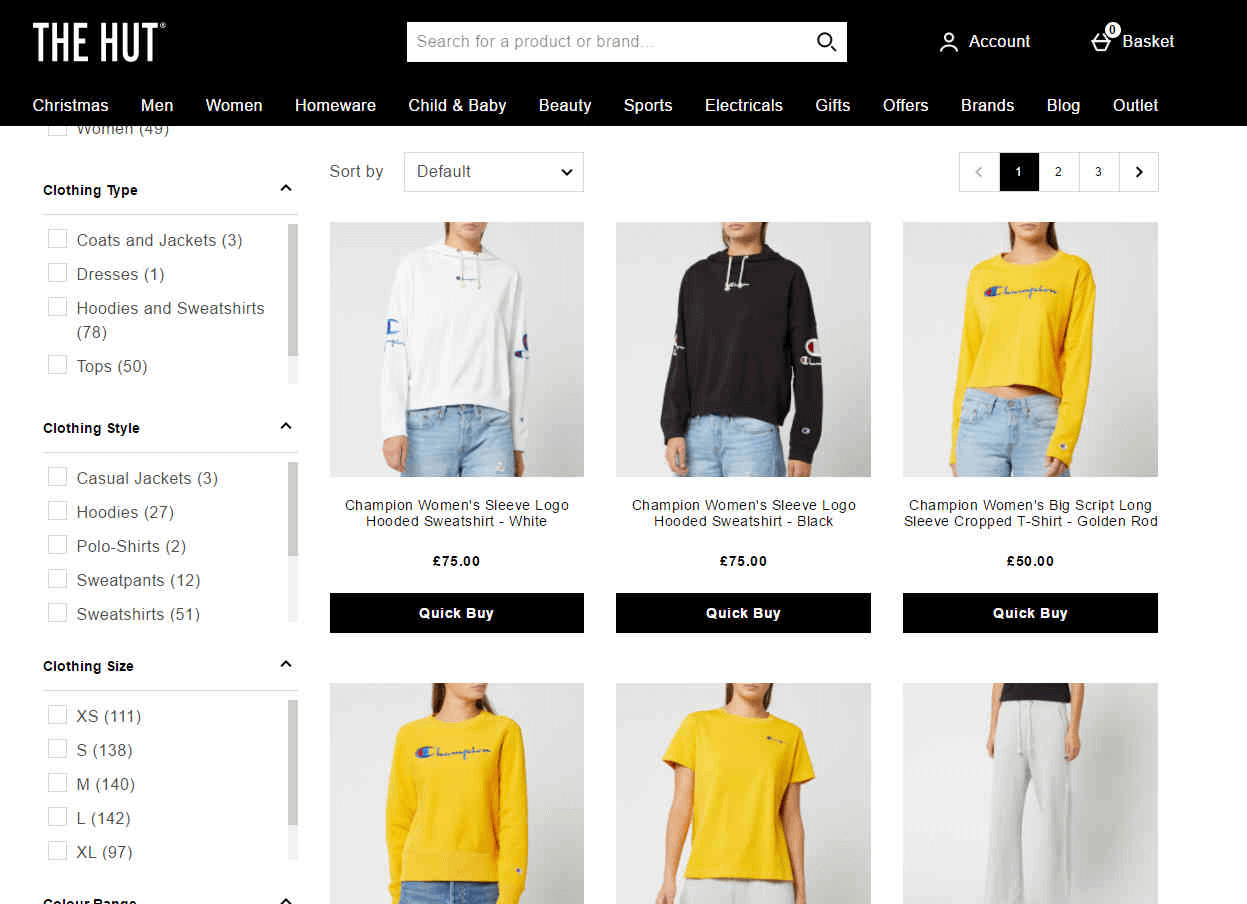
Task: Select size S checkbox
Action: point(58,749)
